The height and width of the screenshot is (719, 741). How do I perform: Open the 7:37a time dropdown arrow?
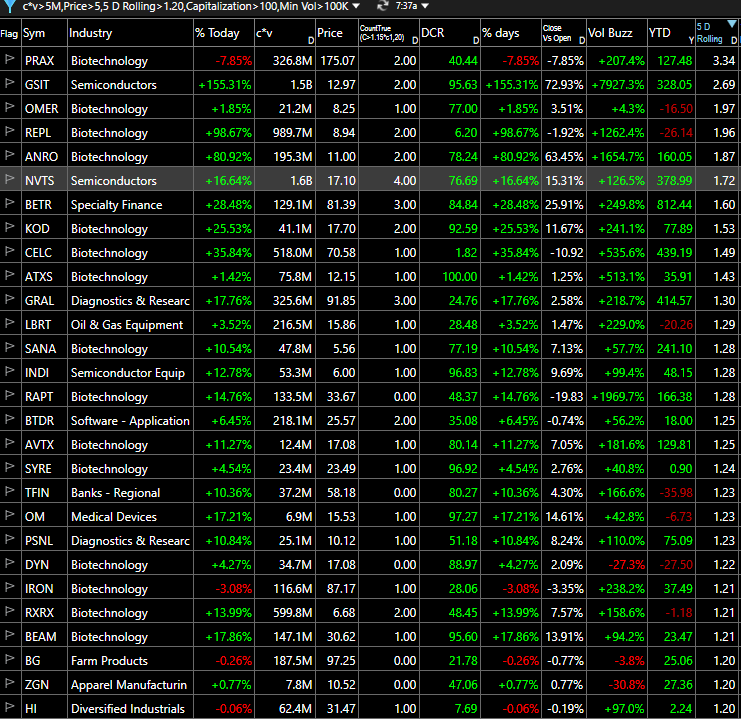425,6
